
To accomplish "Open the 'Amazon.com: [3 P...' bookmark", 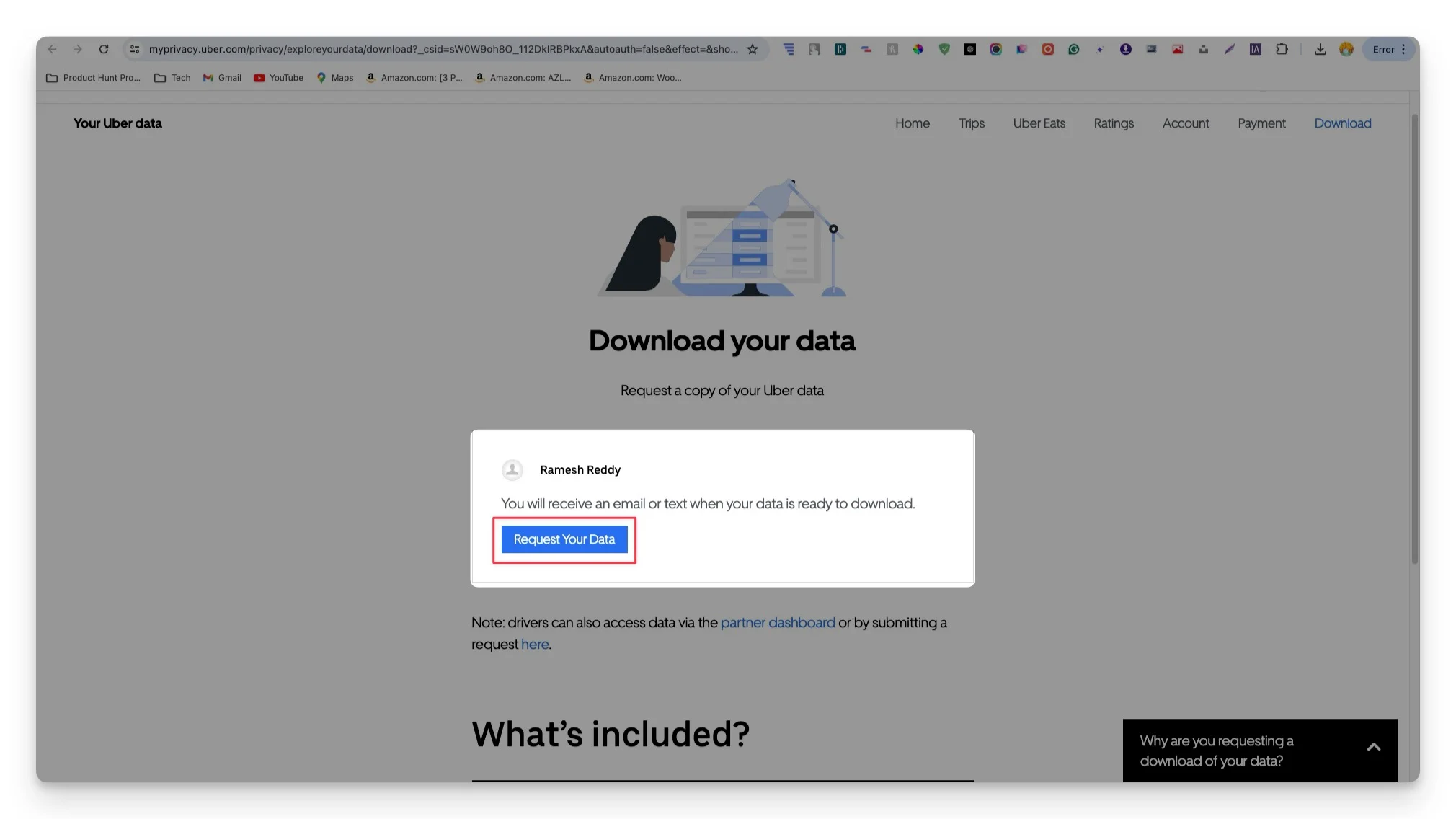I will 414,78.
